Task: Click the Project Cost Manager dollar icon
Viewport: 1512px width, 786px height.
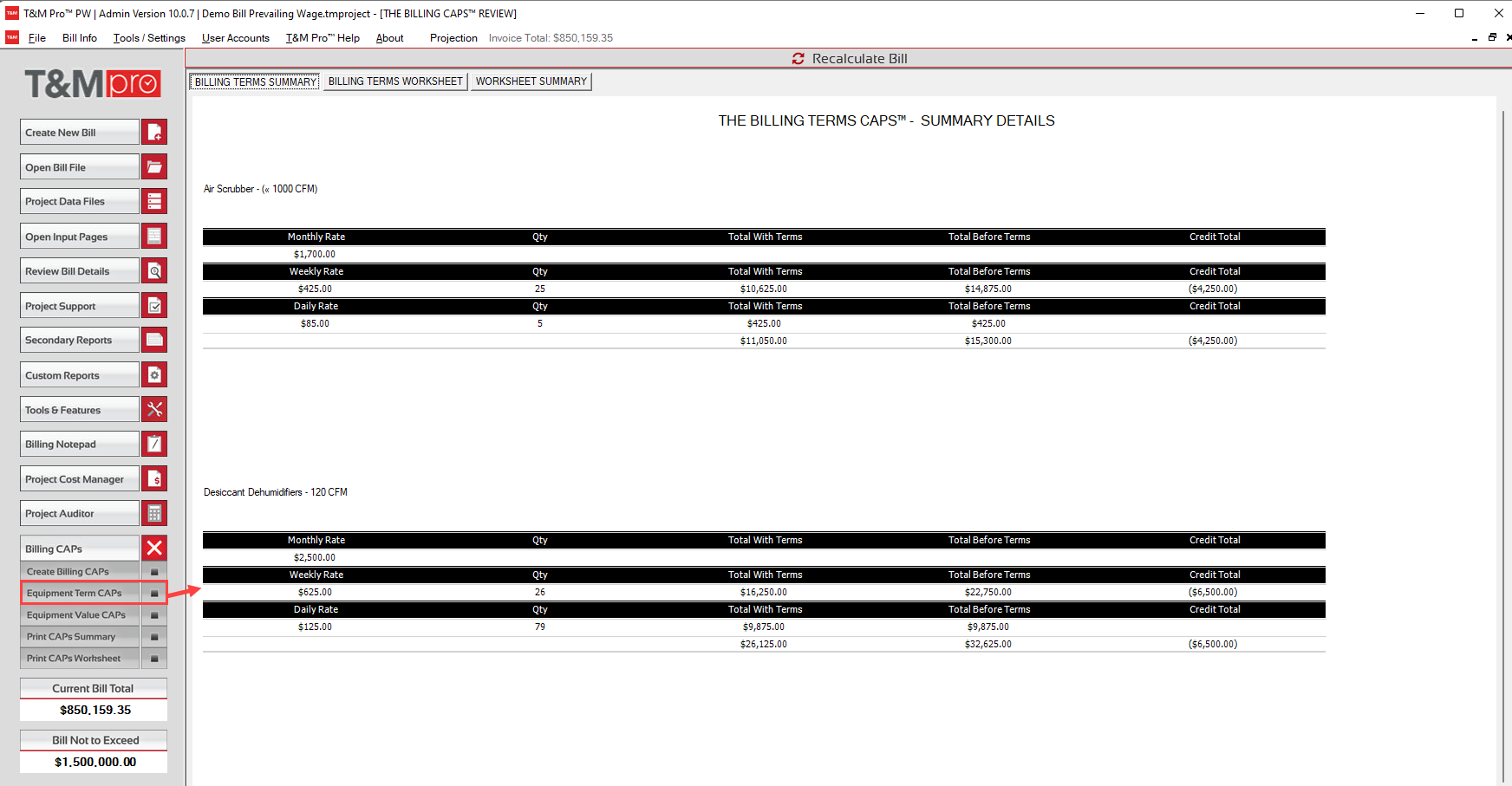Action: click(x=154, y=478)
